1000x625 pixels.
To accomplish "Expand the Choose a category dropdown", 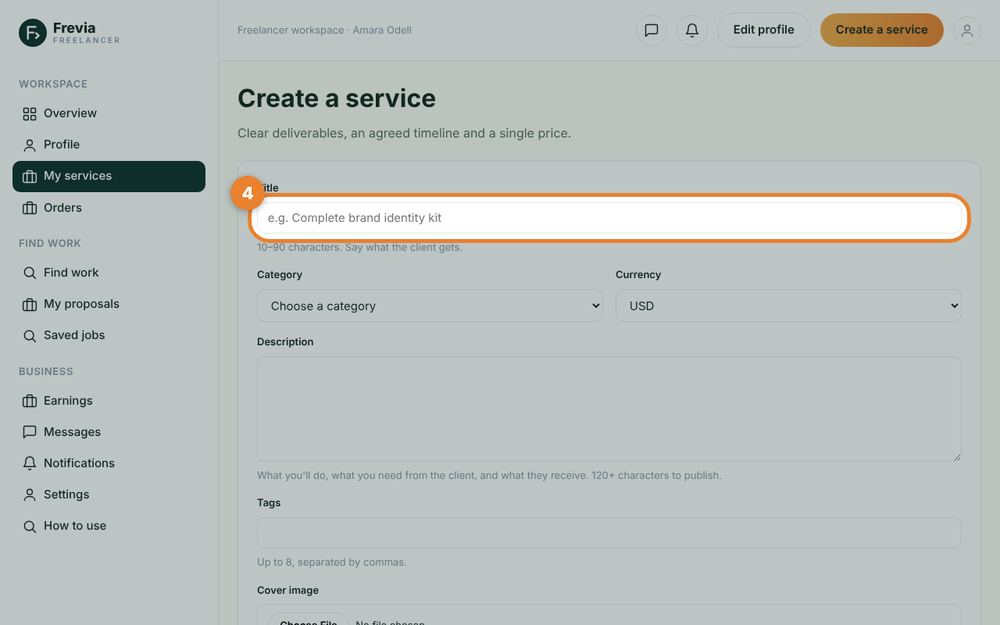I will pos(430,306).
